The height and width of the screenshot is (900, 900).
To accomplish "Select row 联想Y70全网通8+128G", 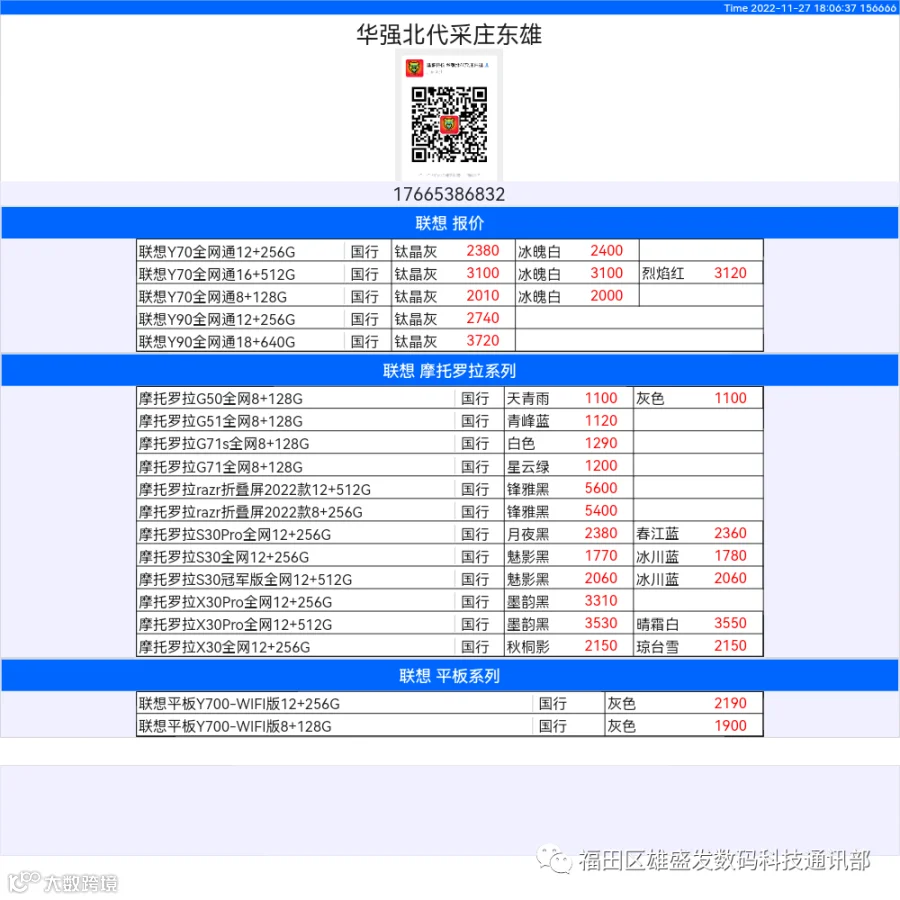I will point(449,296).
